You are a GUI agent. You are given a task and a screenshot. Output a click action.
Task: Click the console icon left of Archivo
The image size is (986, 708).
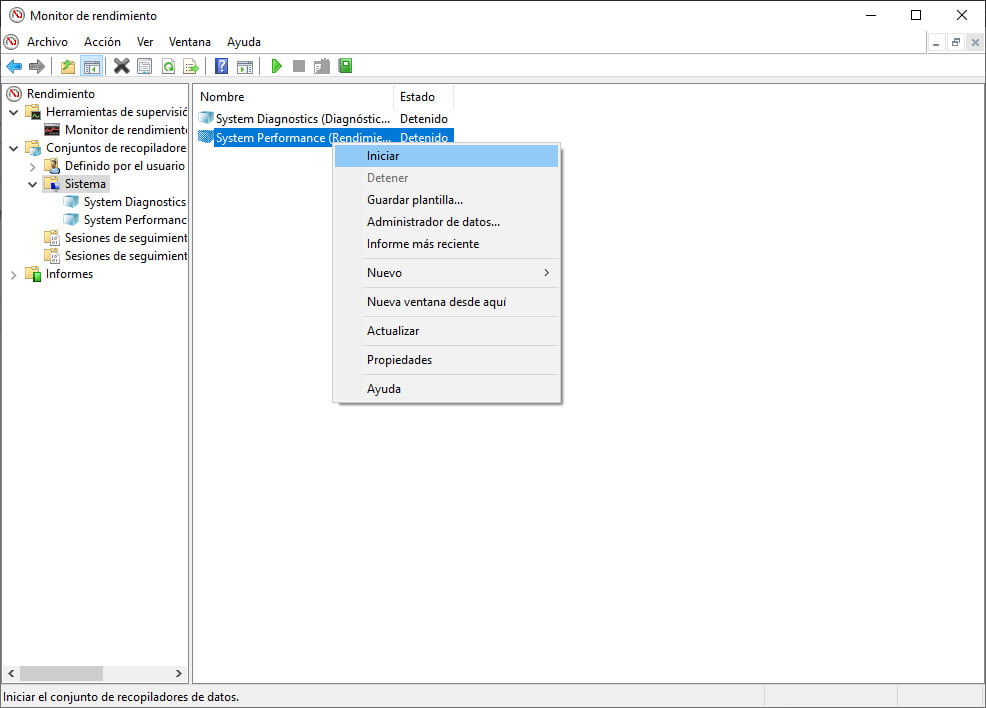point(11,42)
